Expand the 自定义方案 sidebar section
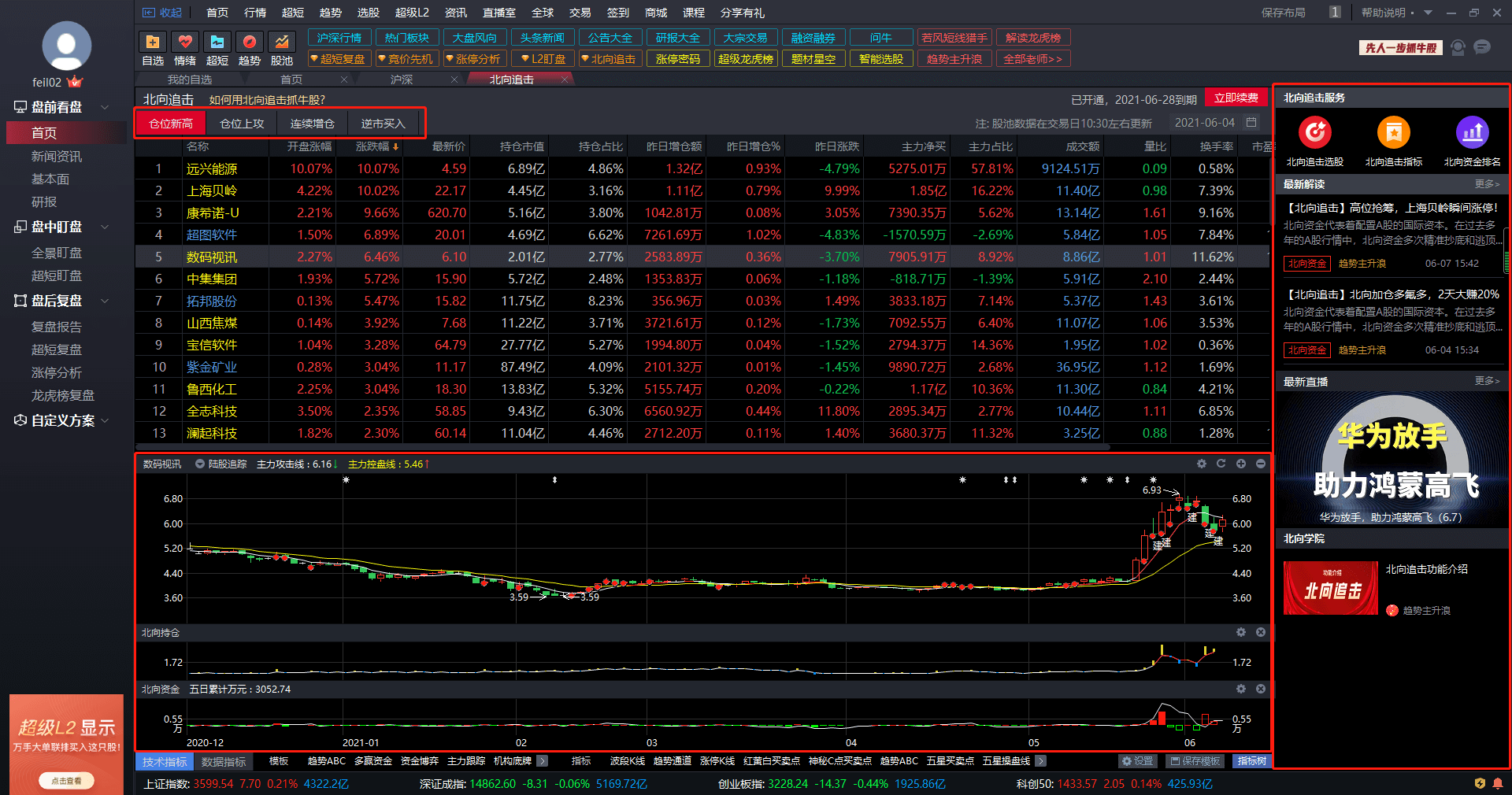Image resolution: width=1512 pixels, height=795 pixels. 105,420
